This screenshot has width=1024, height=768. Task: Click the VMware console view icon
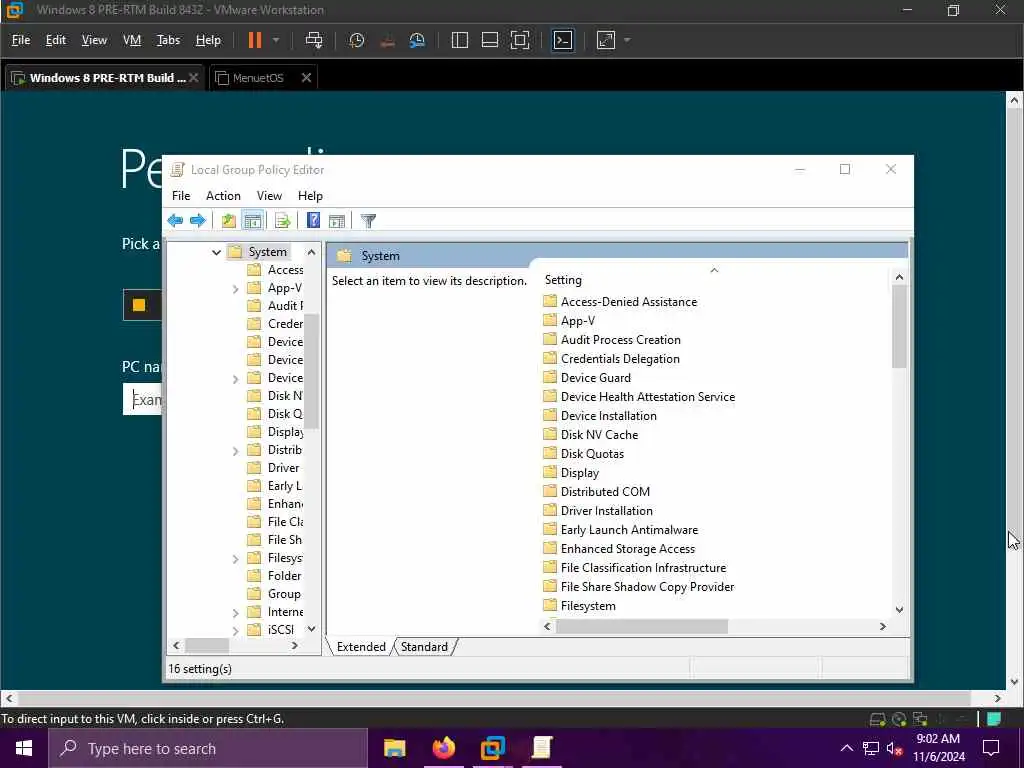(x=563, y=40)
